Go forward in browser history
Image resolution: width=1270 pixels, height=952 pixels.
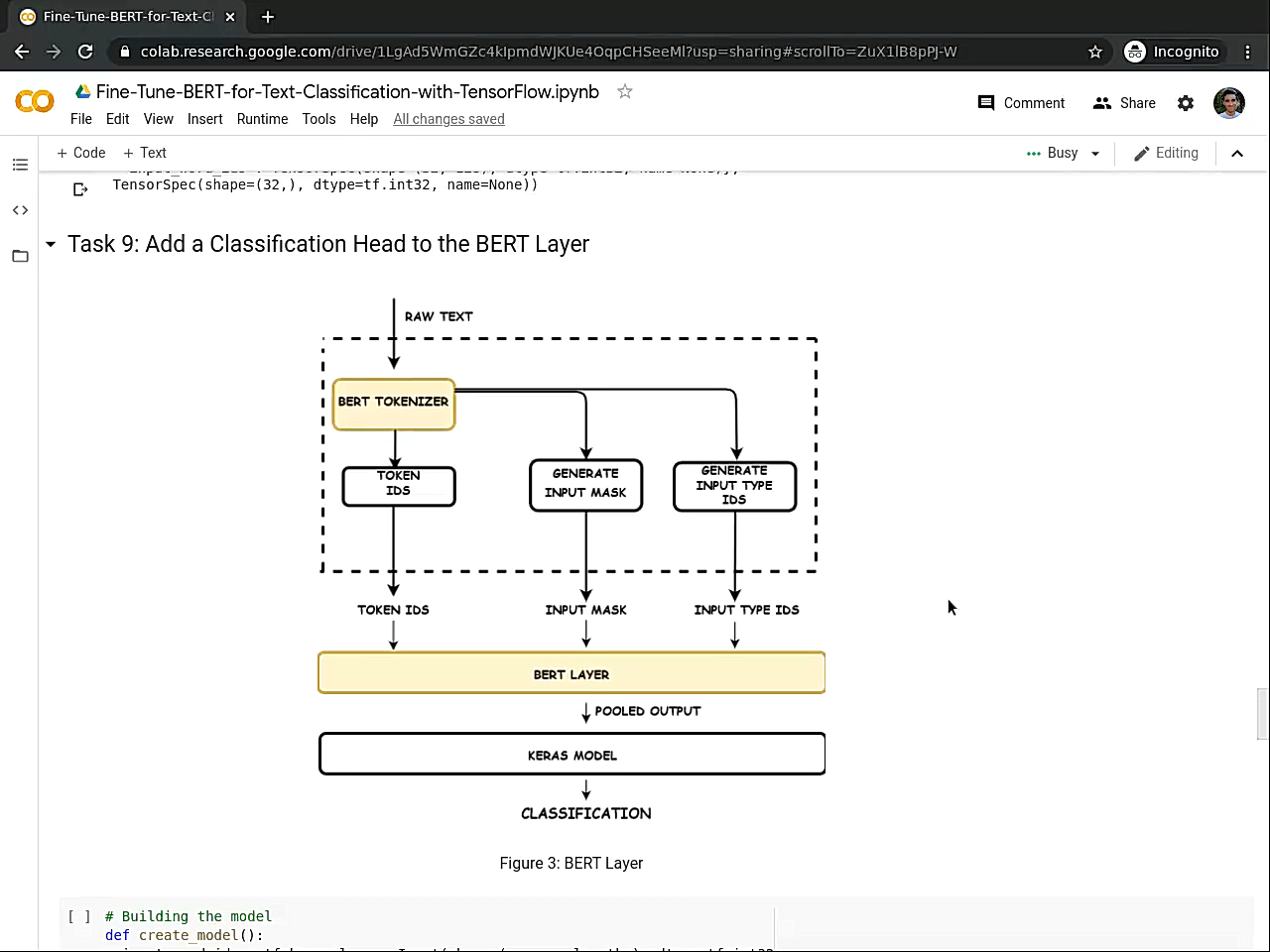tap(54, 52)
